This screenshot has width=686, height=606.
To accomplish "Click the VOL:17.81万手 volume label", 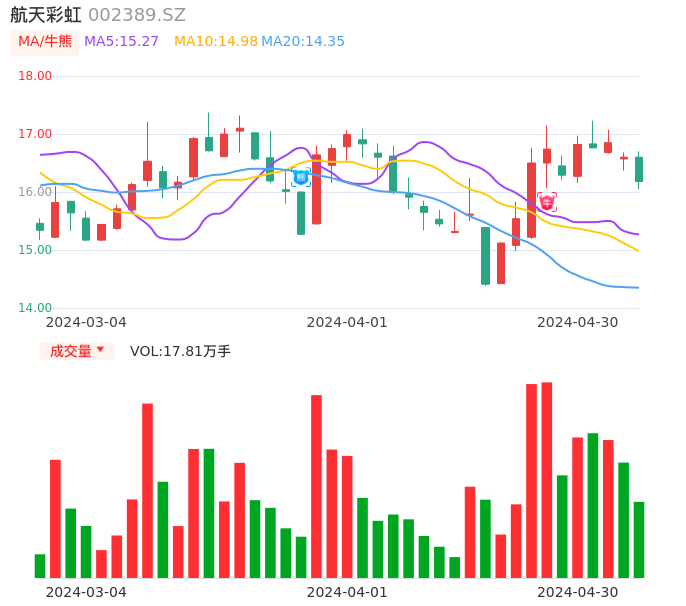I will click(x=180, y=351).
